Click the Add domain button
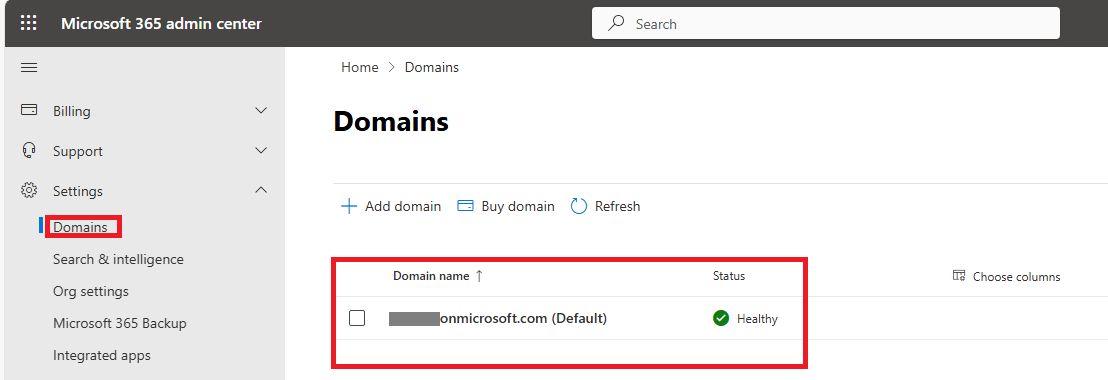This screenshot has width=1108, height=380. coord(391,206)
